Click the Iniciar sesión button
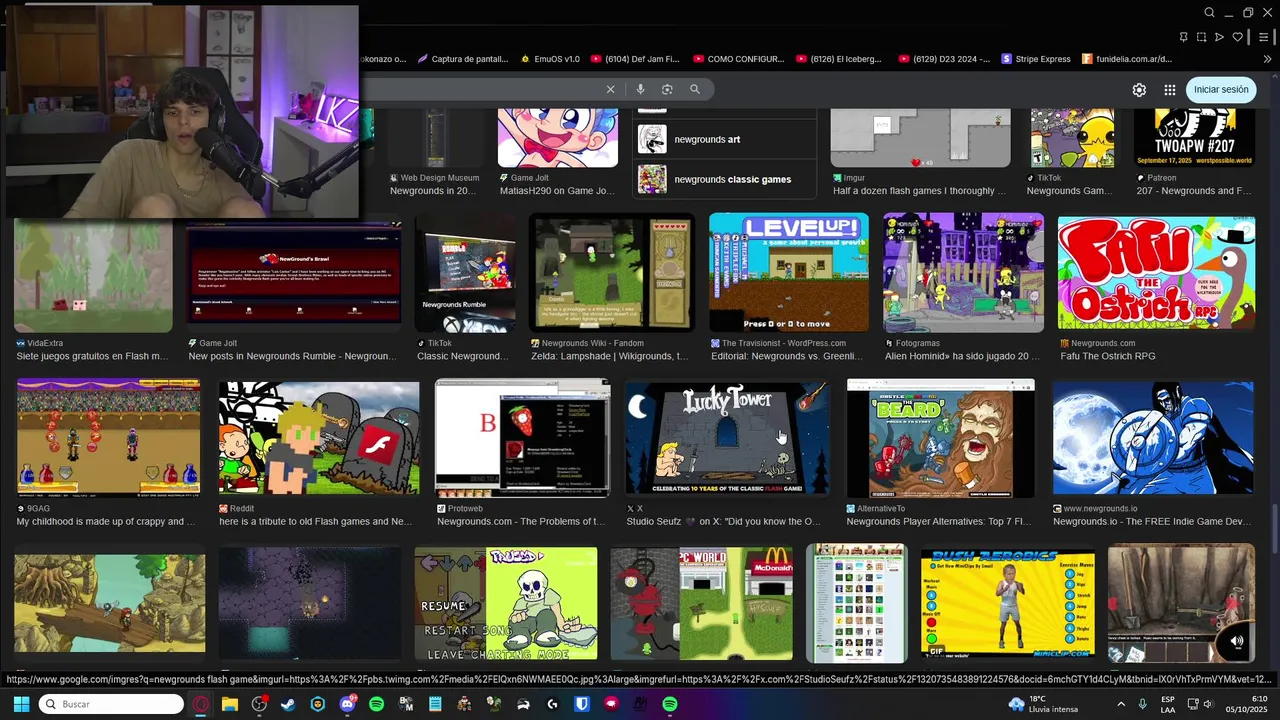 pyautogui.click(x=1221, y=90)
